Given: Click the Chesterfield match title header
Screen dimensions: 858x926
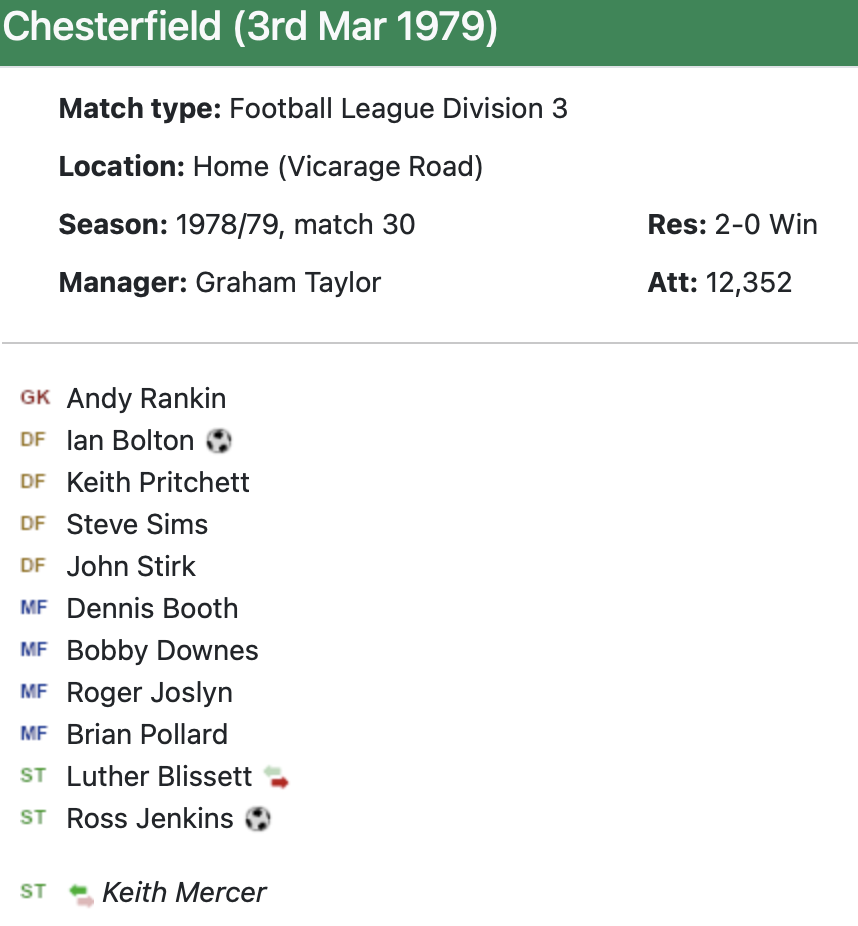Looking at the screenshot, I should [x=250, y=28].
